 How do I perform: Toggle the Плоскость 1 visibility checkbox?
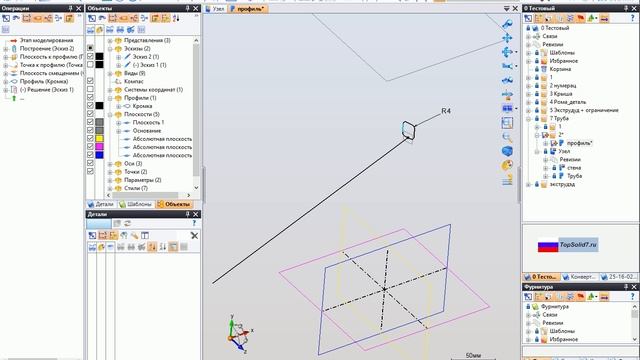[90, 122]
